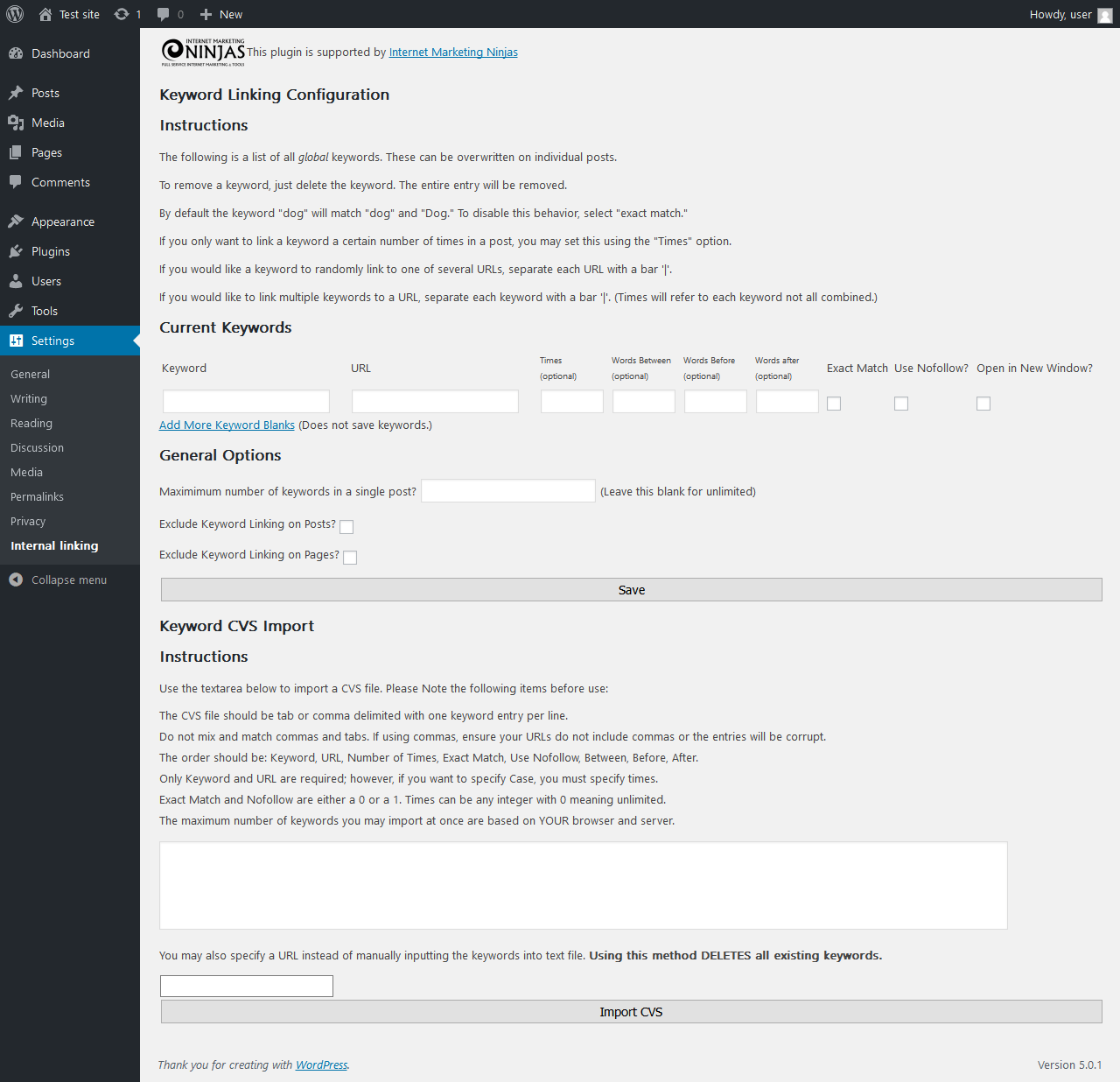Image resolution: width=1120 pixels, height=1082 pixels.
Task: Click the General Options heading
Action: click(x=220, y=455)
